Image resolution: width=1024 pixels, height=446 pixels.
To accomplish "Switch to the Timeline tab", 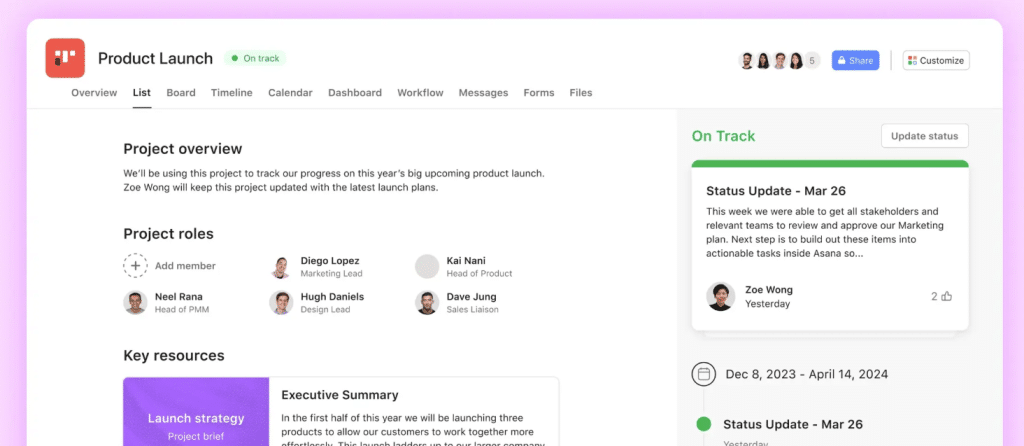I will [x=231, y=93].
